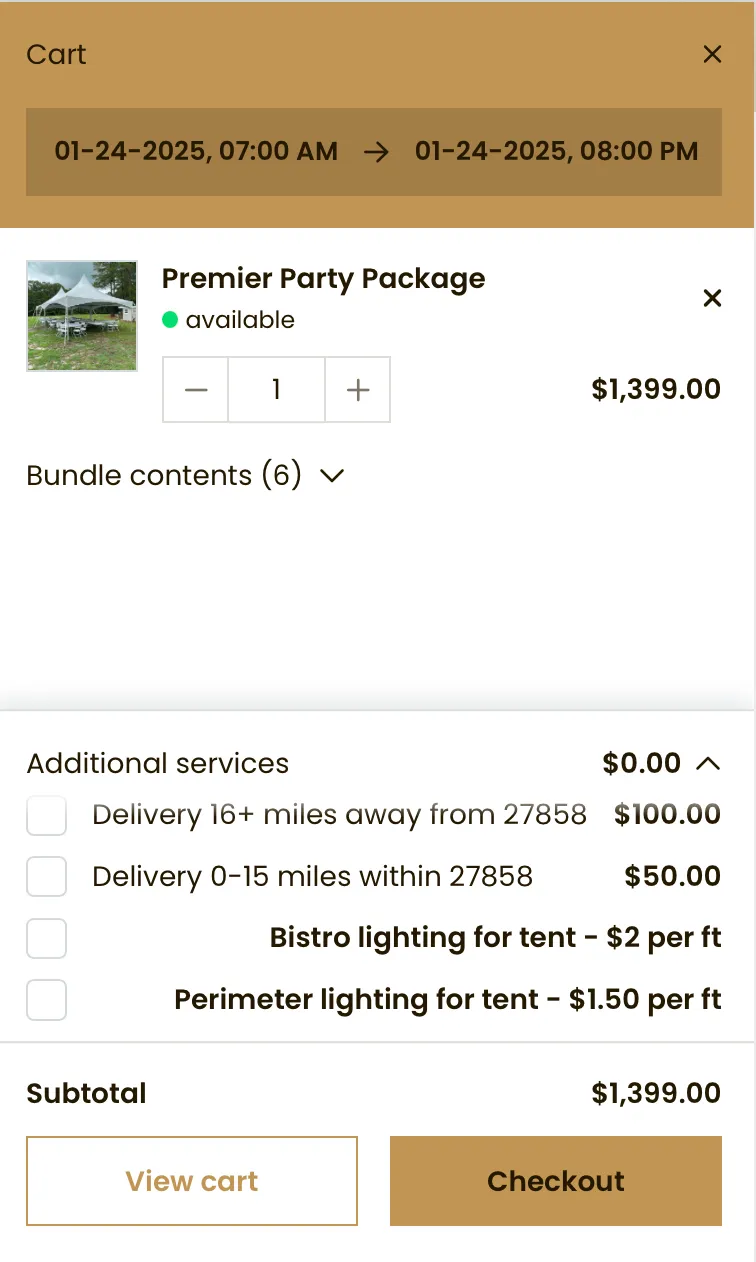Click the Additional services heading

pos(158,764)
